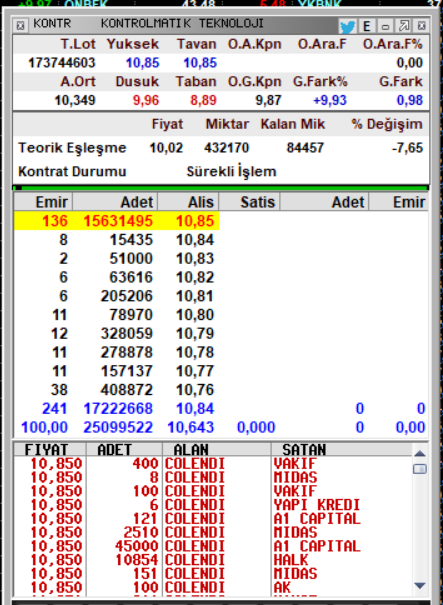Click the scrollbar thumb in trades list
The image size is (443, 605).
point(419,469)
